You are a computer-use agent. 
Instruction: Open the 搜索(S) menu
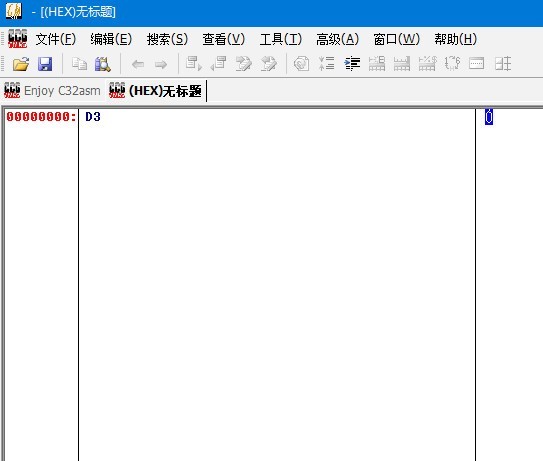[x=167, y=39]
